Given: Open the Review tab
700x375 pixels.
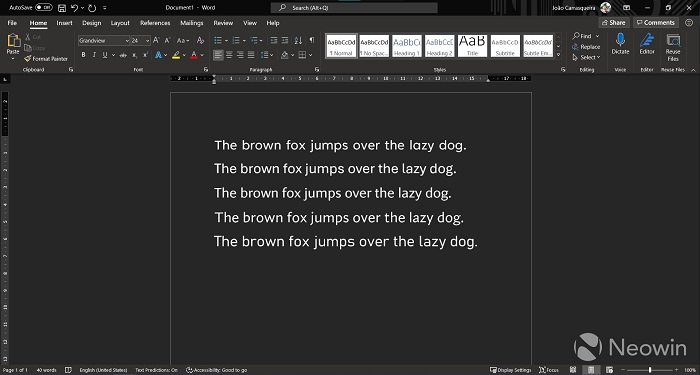Looking at the screenshot, I should [x=223, y=23].
